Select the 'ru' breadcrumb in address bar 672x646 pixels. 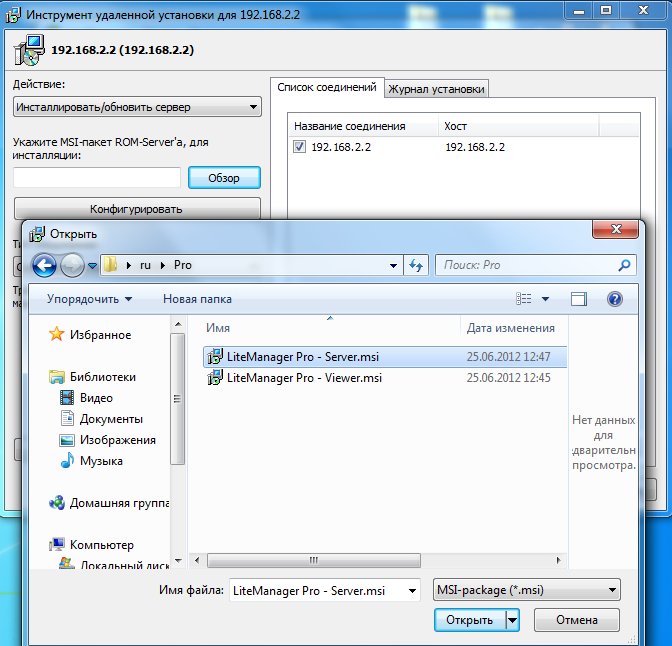145,265
